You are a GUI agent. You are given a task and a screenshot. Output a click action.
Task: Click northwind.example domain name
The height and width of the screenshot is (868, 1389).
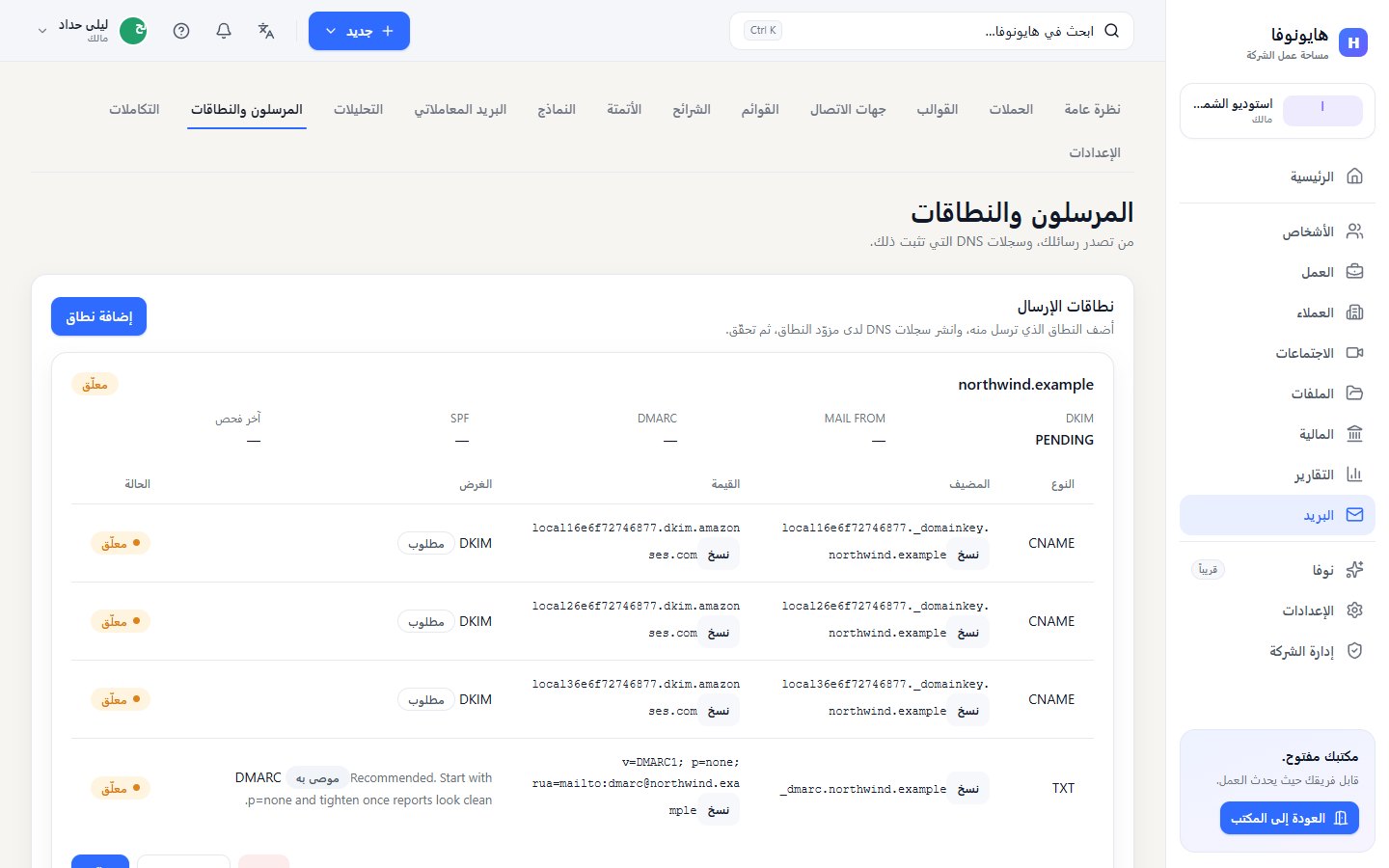pyautogui.click(x=1025, y=384)
